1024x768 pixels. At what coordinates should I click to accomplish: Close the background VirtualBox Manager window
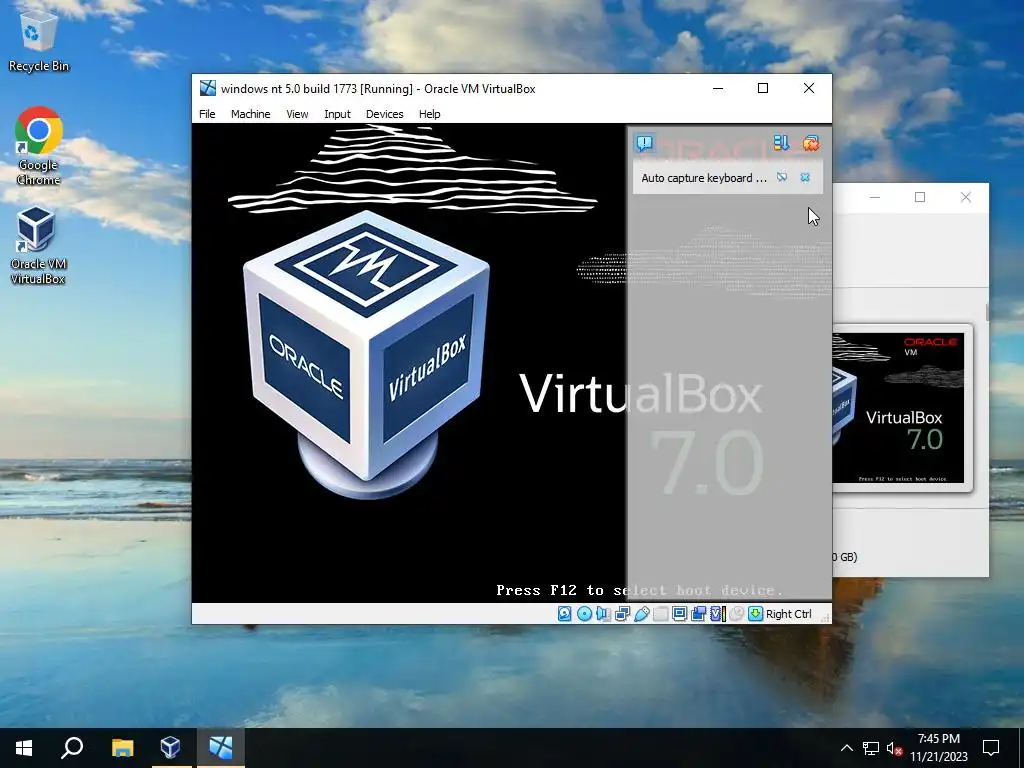click(x=966, y=197)
